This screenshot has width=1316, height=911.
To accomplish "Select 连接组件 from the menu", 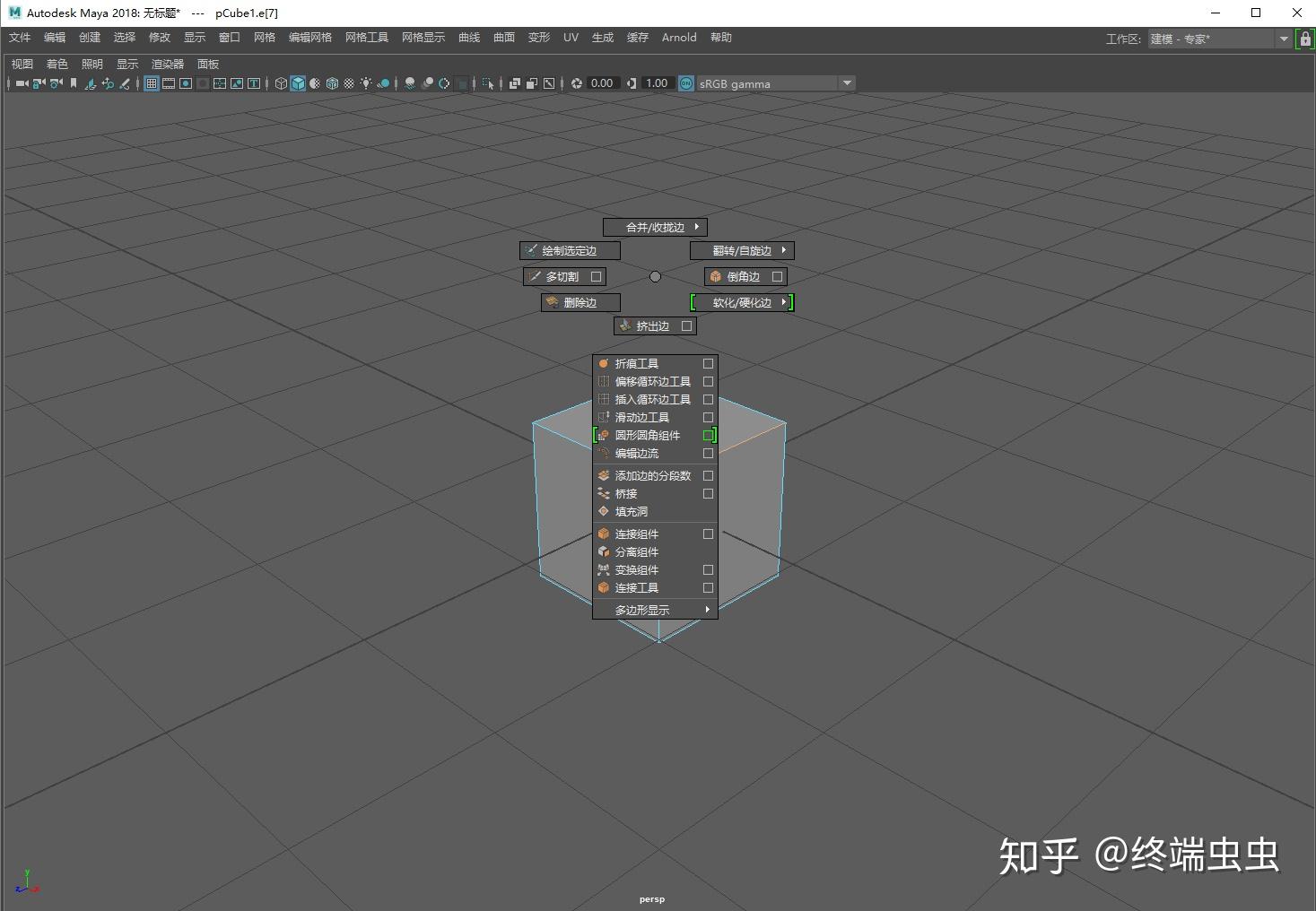I will click(638, 534).
